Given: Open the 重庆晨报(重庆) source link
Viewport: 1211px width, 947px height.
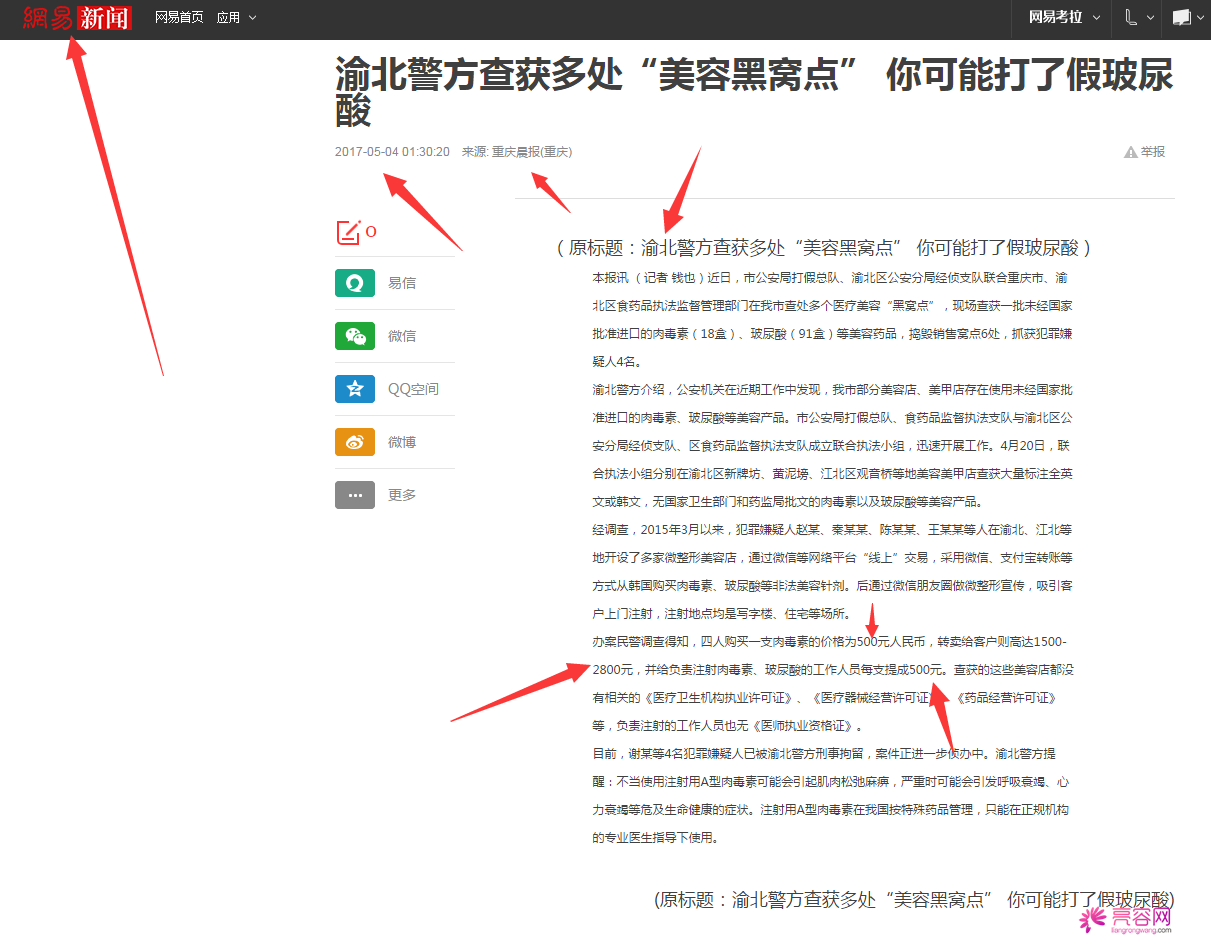Looking at the screenshot, I should [532, 152].
